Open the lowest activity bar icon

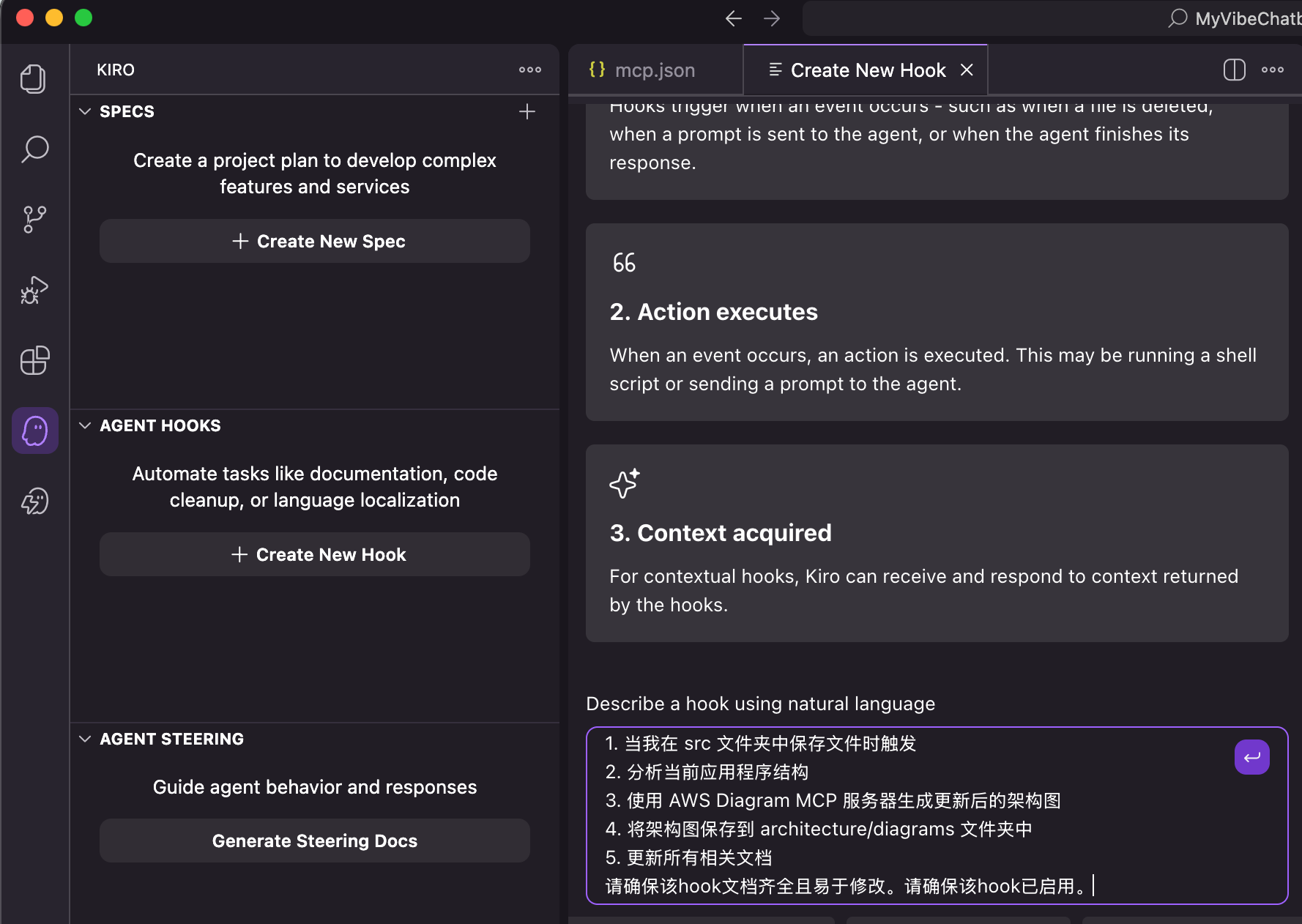tap(34, 502)
